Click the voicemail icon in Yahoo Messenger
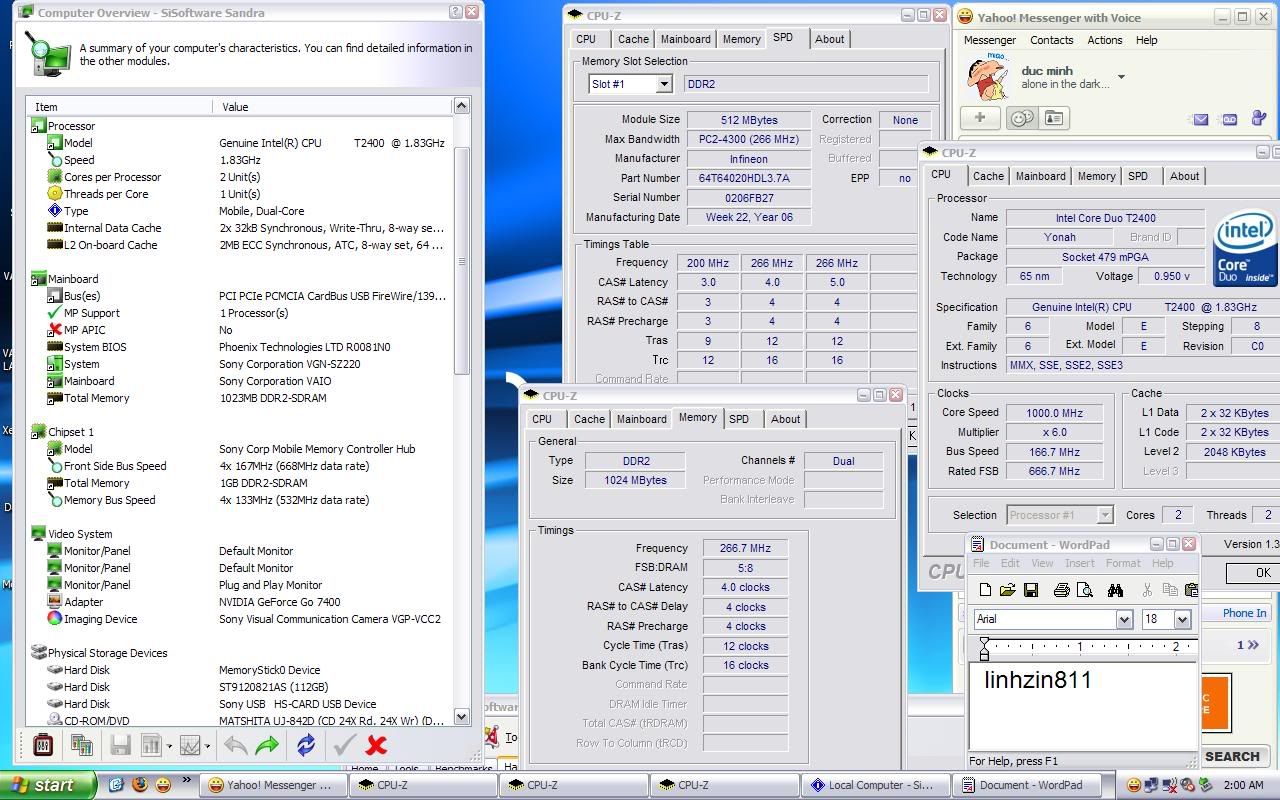The image size is (1280, 800). [1230, 119]
